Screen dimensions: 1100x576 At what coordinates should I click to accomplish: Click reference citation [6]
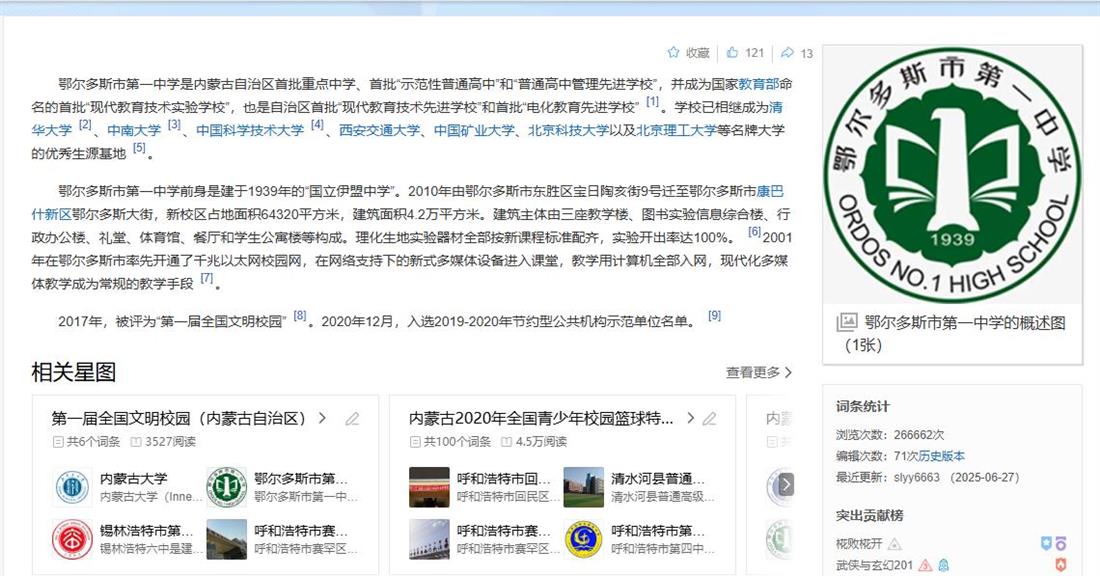click(x=754, y=232)
